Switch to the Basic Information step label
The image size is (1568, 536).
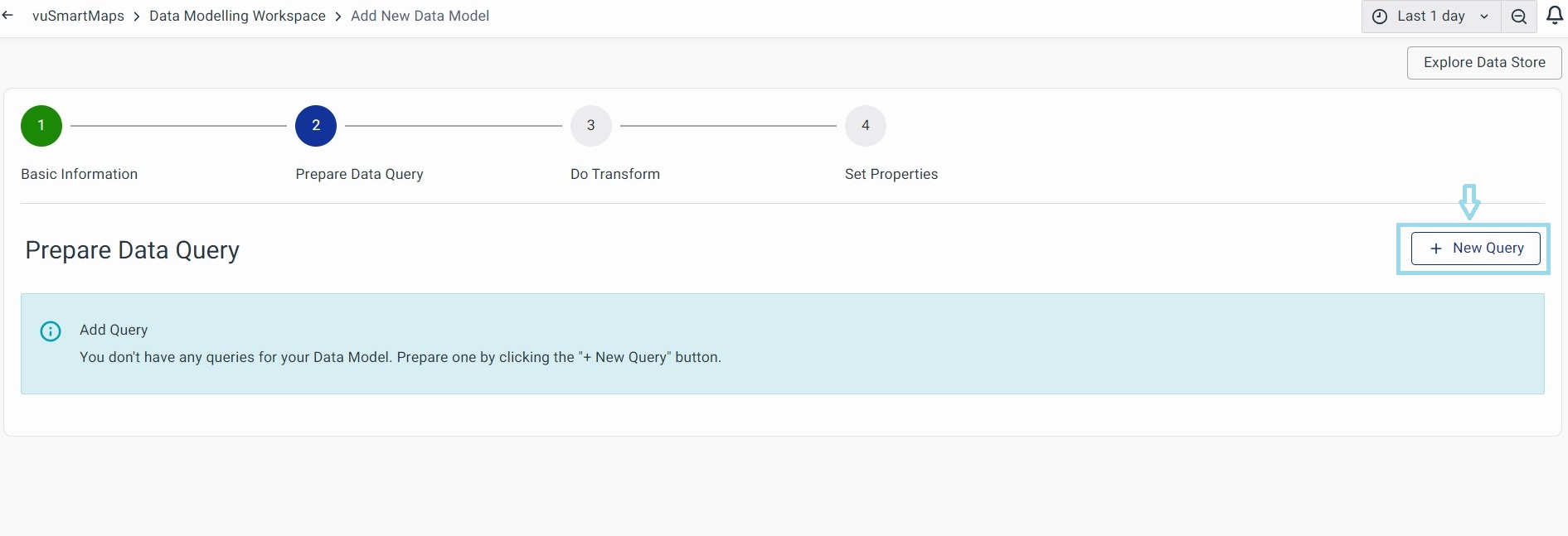(80, 174)
